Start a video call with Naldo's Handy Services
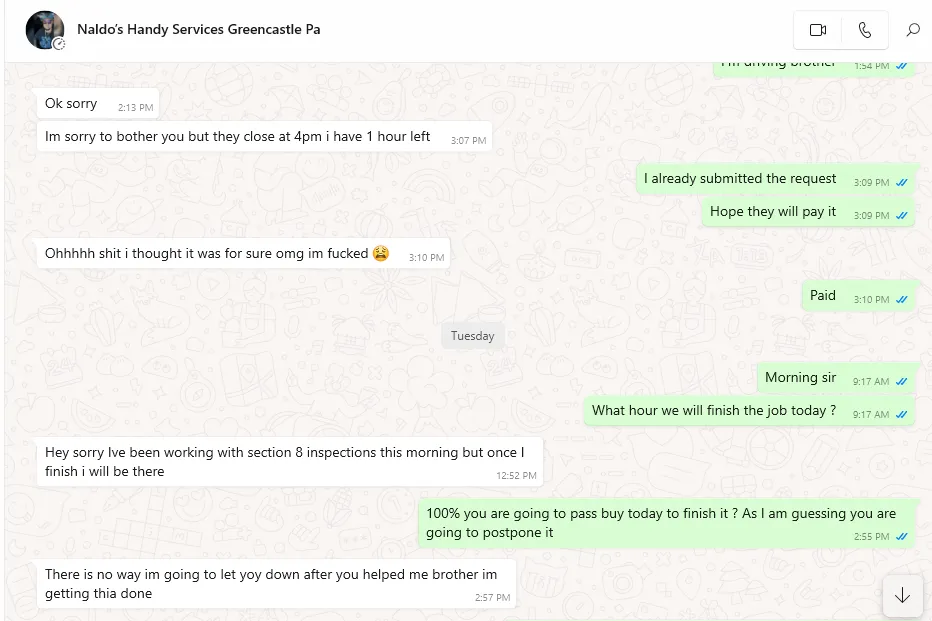The image size is (932, 621). (817, 30)
